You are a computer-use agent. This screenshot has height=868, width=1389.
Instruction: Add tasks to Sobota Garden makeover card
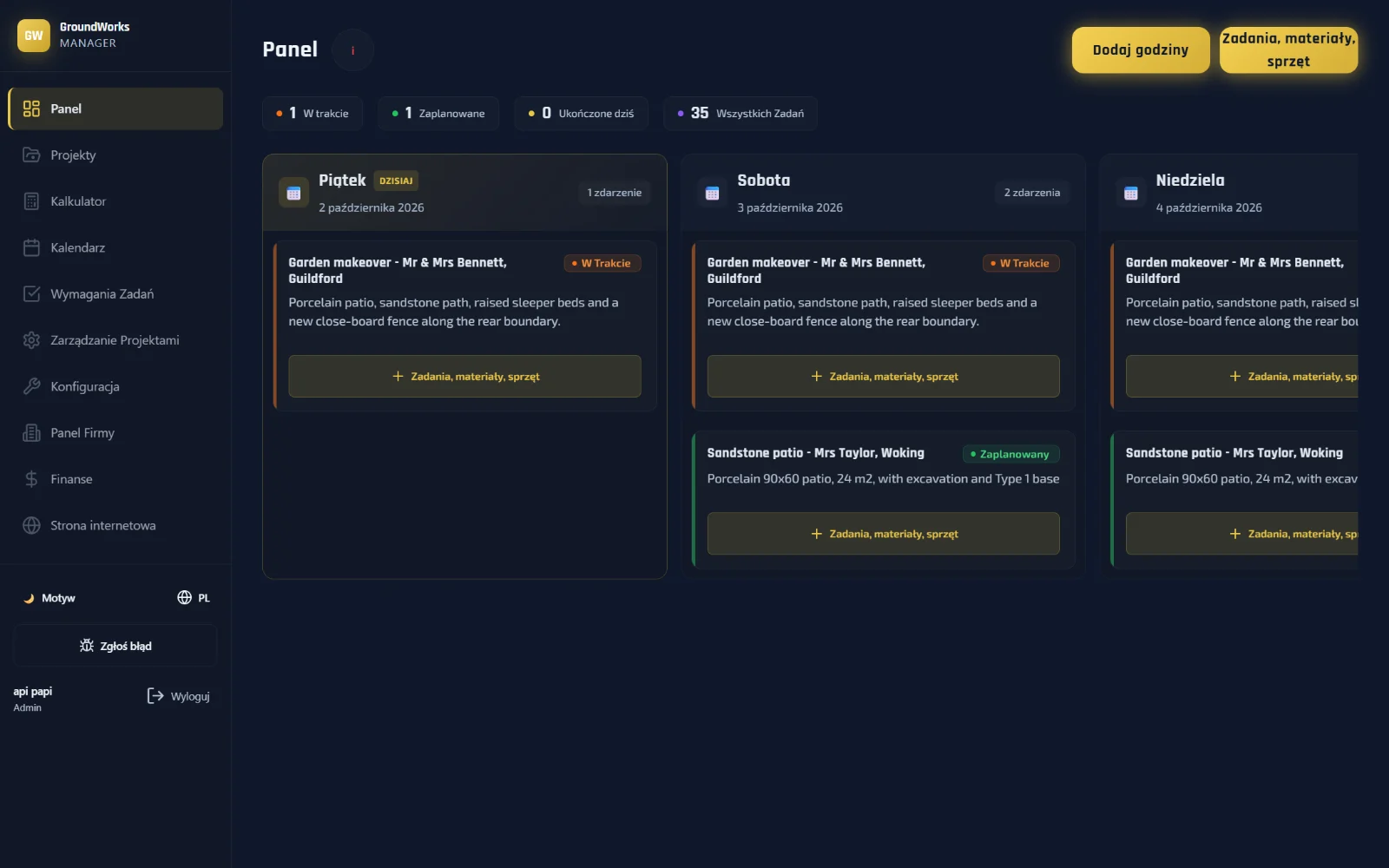tap(883, 376)
